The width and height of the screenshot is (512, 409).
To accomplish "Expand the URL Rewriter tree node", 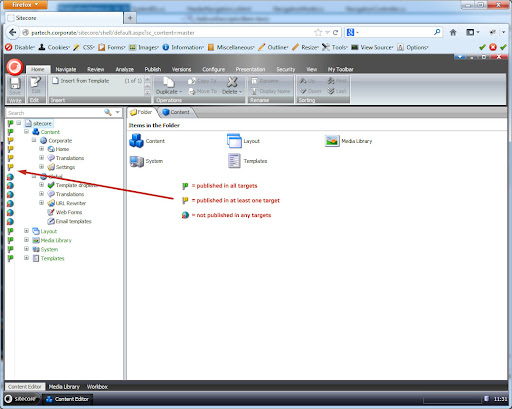I will pos(42,203).
